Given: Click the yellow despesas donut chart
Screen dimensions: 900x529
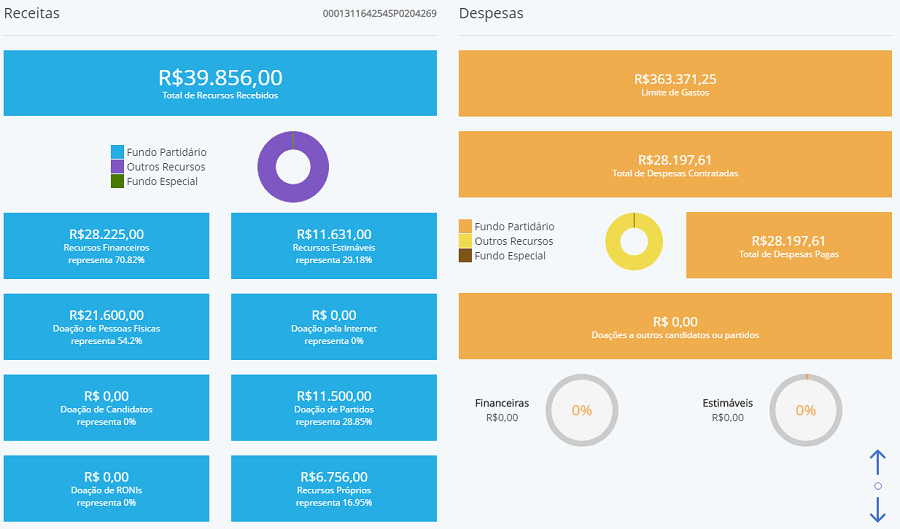Looking at the screenshot, I should pyautogui.click(x=634, y=242).
